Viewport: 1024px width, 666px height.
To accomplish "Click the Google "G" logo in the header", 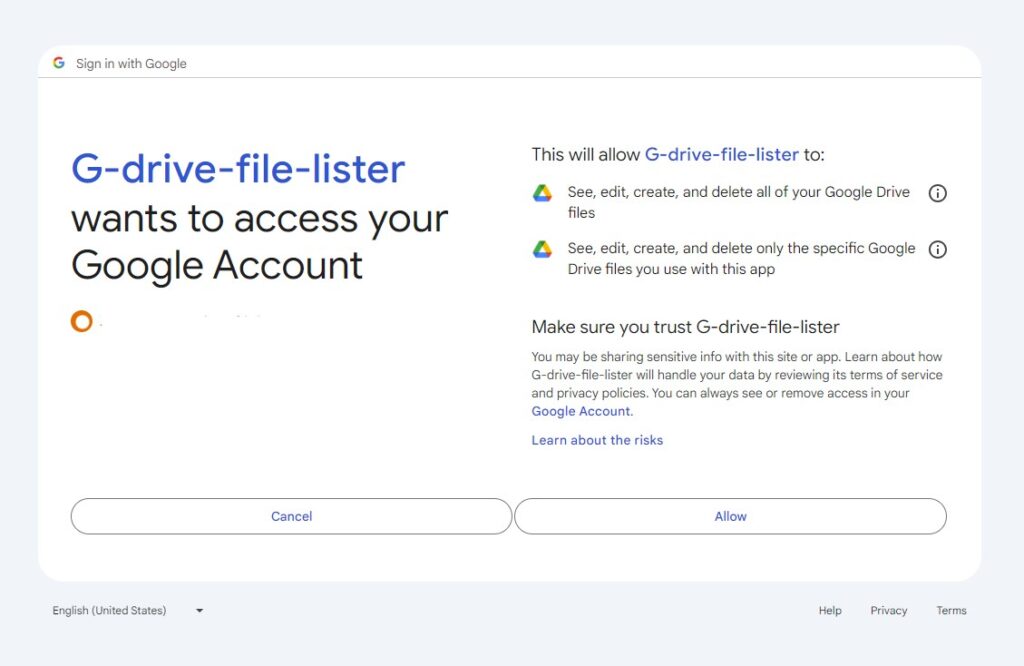I will coord(59,62).
